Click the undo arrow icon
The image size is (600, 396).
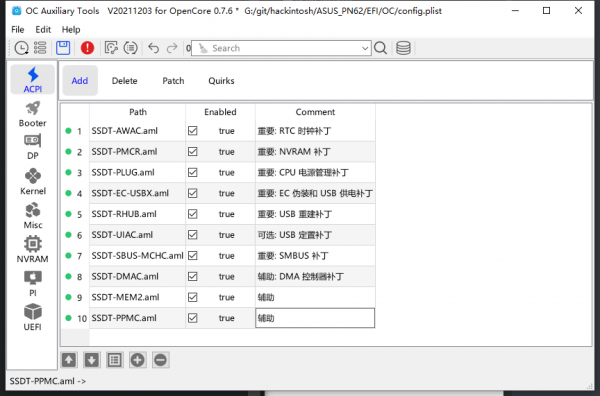(153, 48)
